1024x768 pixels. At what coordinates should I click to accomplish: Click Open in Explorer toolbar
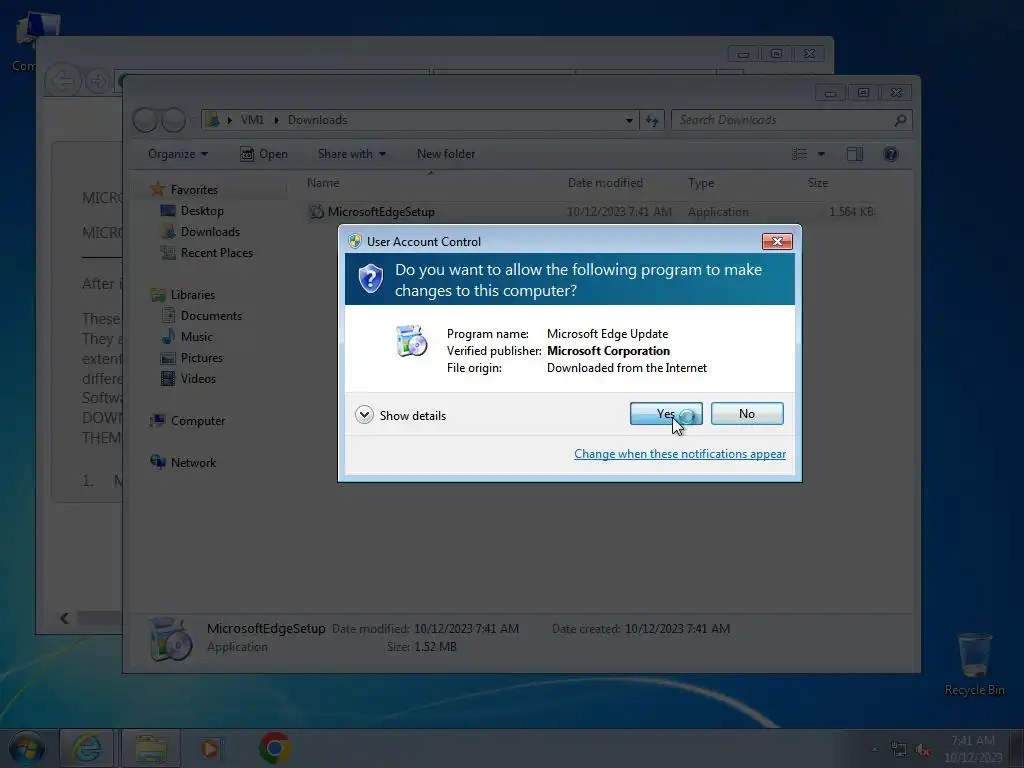tap(264, 154)
